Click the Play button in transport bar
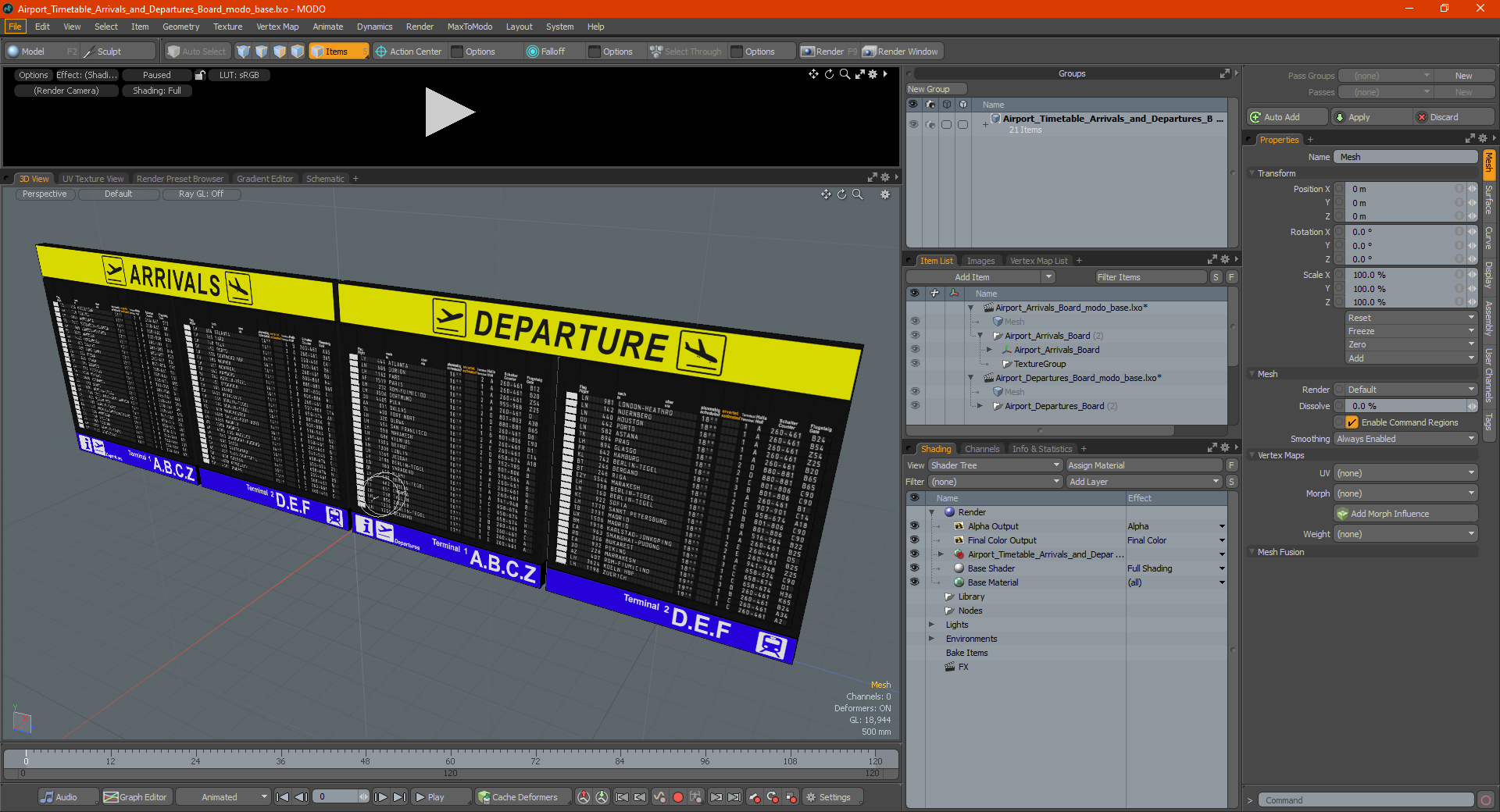Screen dimensions: 1500x812 pyautogui.click(x=441, y=797)
